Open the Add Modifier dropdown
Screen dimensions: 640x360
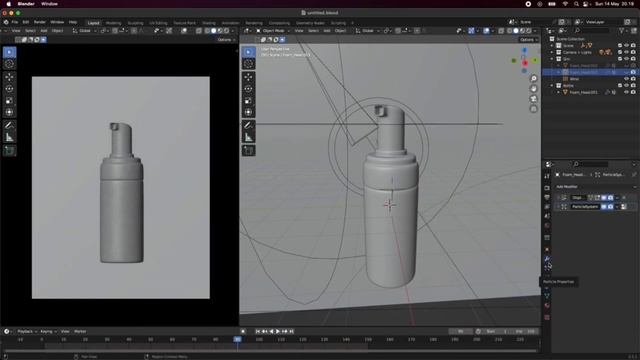(595, 187)
